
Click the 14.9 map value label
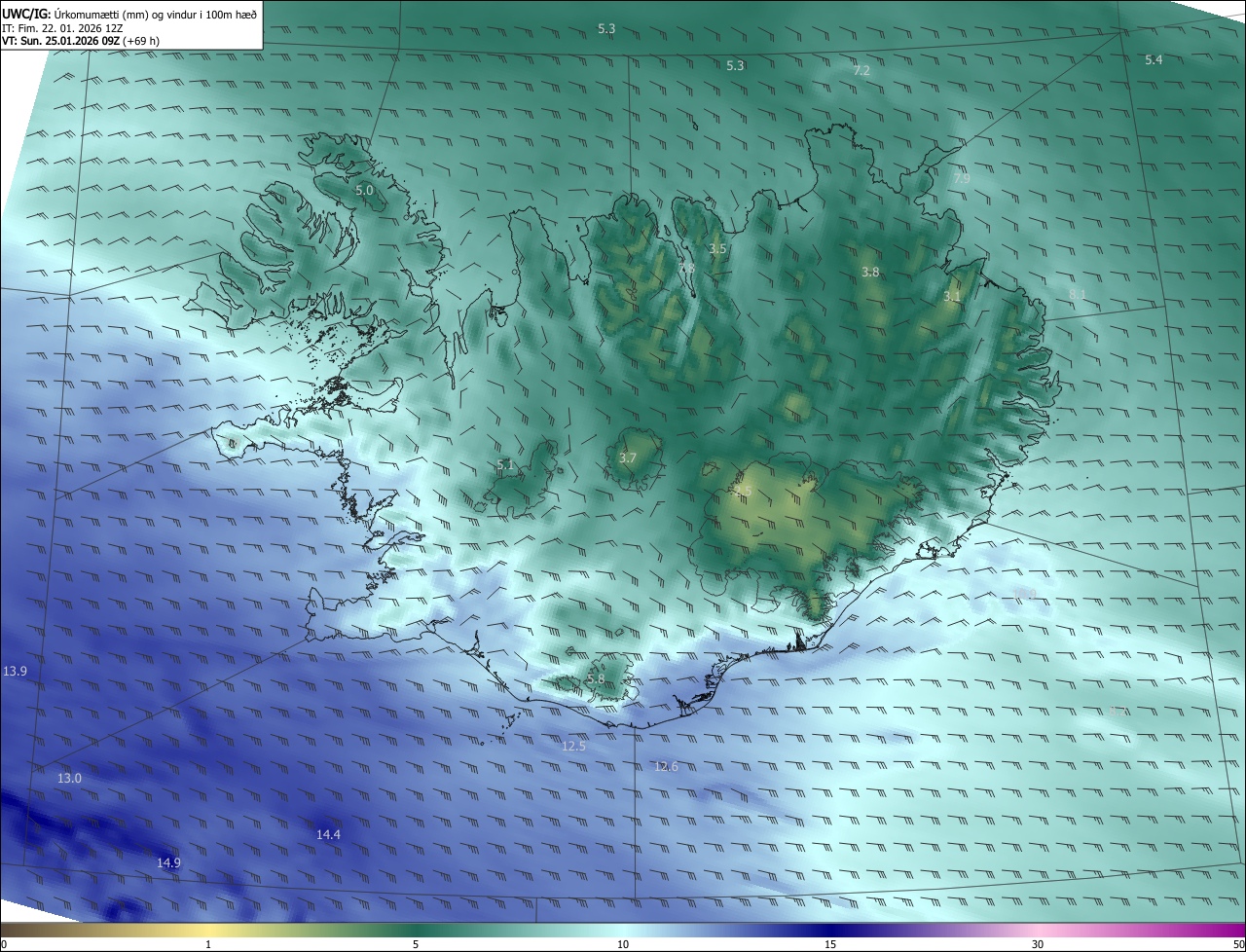[x=168, y=863]
